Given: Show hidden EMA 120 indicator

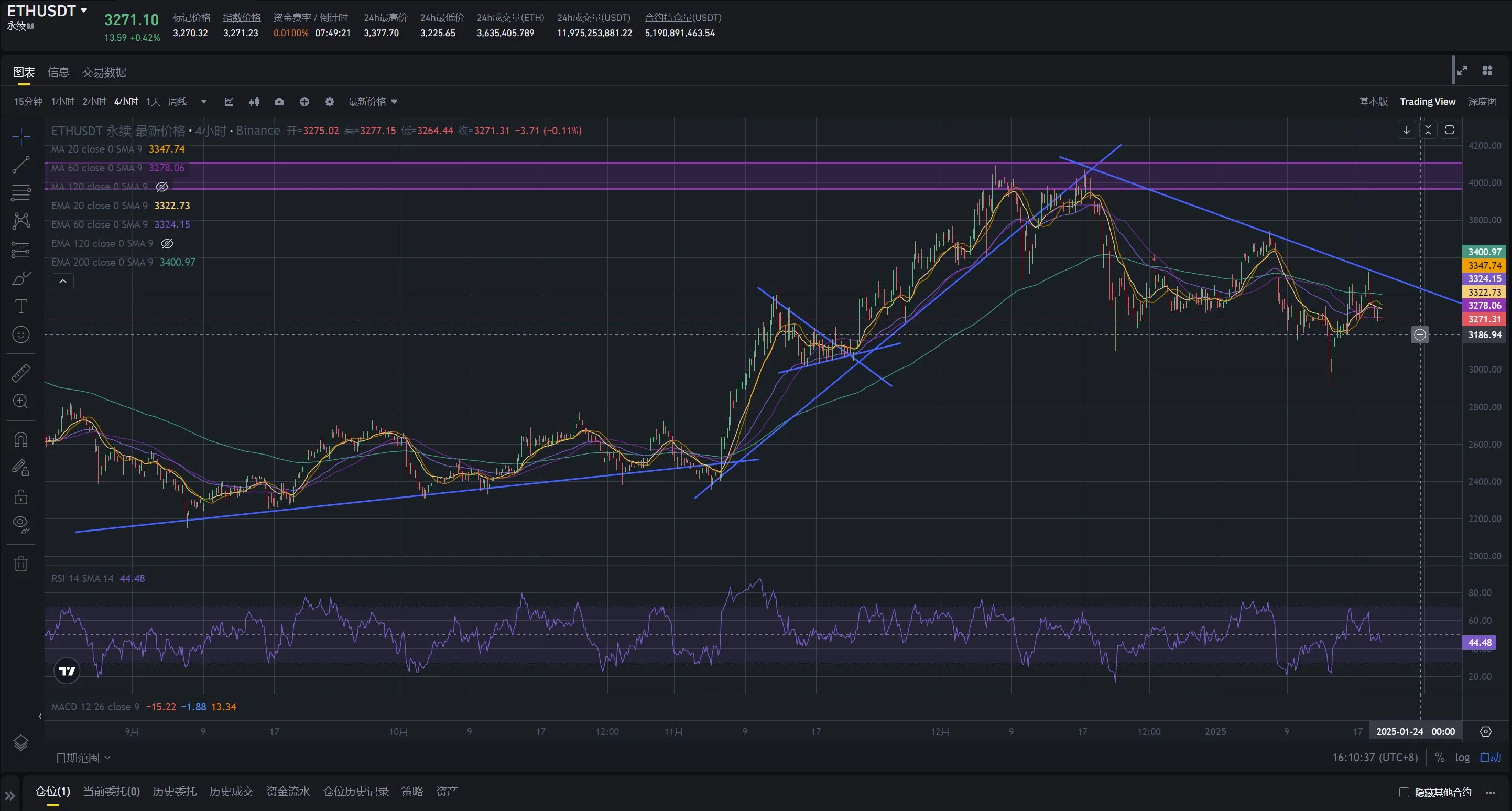Looking at the screenshot, I should [167, 243].
